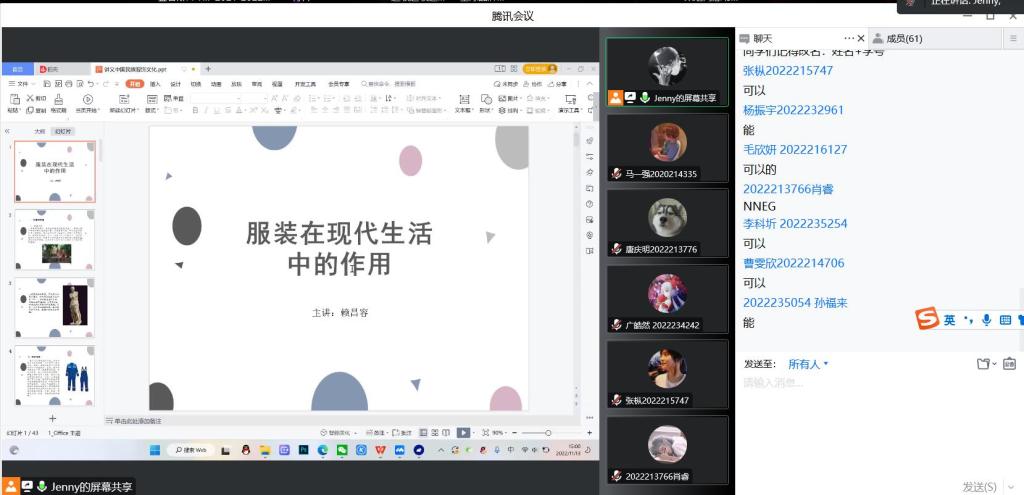Open the 插入 ribbon tab in WPS
Image resolution: width=1024 pixels, height=495 pixels.
click(155, 84)
